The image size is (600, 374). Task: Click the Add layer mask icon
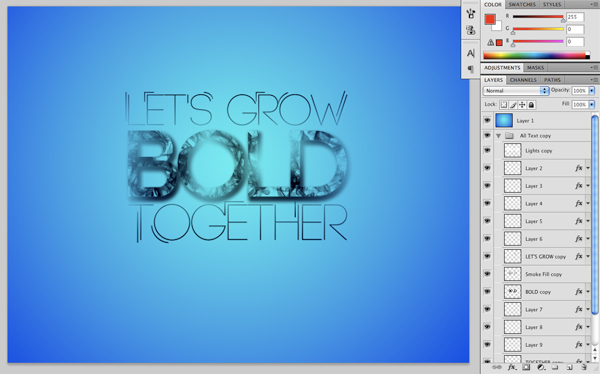(x=527, y=367)
